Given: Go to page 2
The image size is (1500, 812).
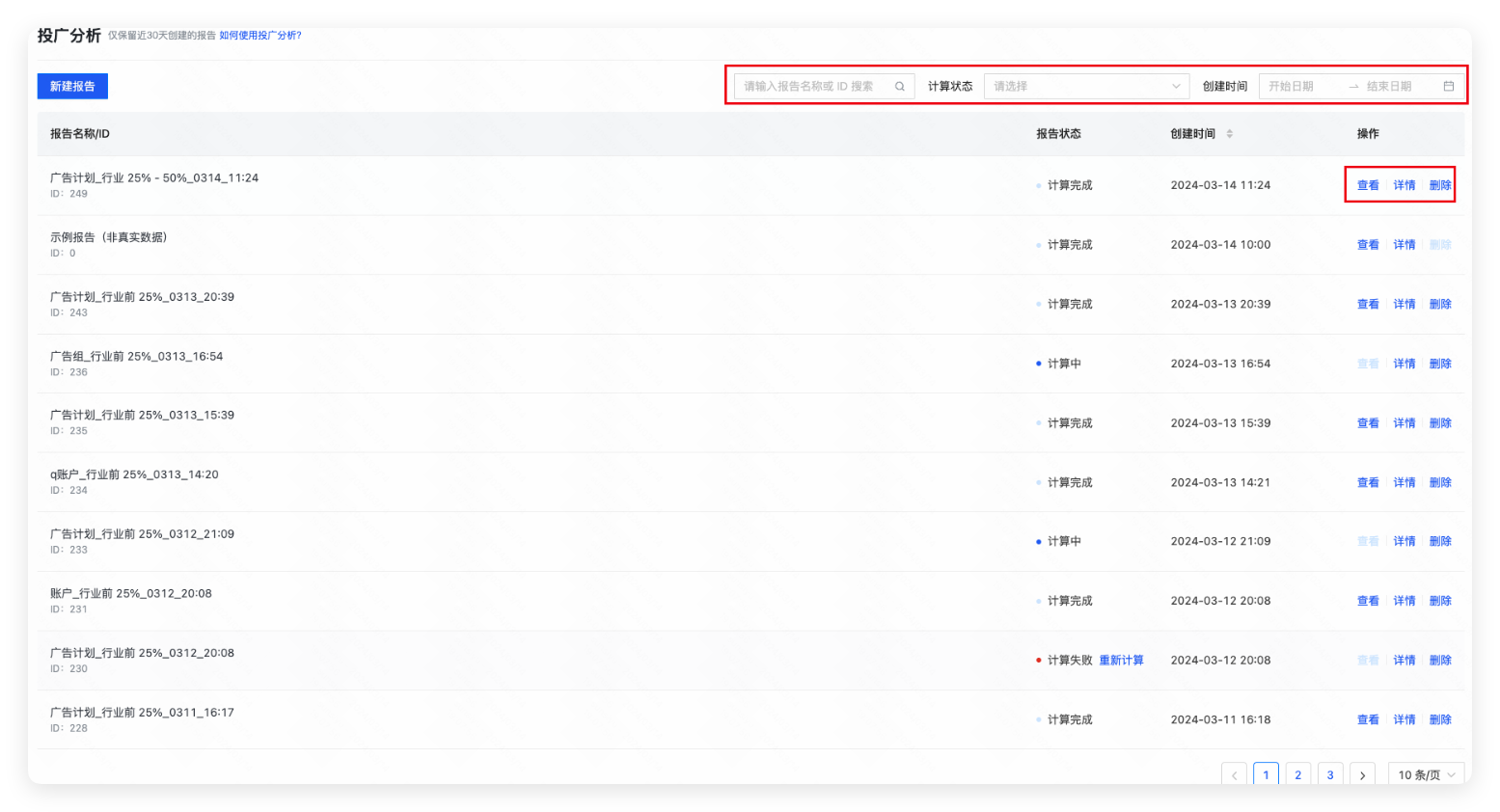Looking at the screenshot, I should [1297, 774].
